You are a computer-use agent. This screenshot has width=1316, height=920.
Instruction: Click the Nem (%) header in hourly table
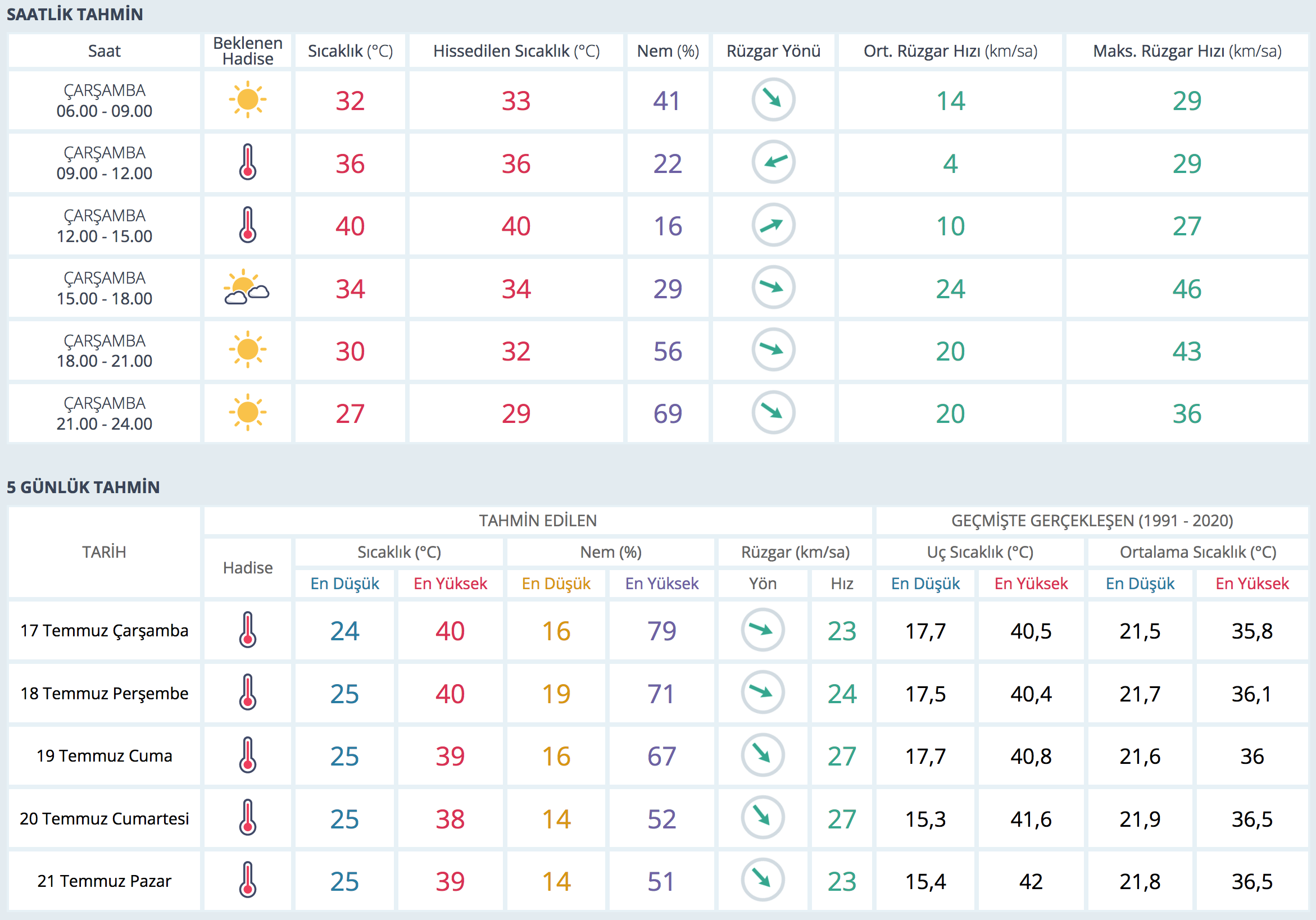[x=667, y=51]
